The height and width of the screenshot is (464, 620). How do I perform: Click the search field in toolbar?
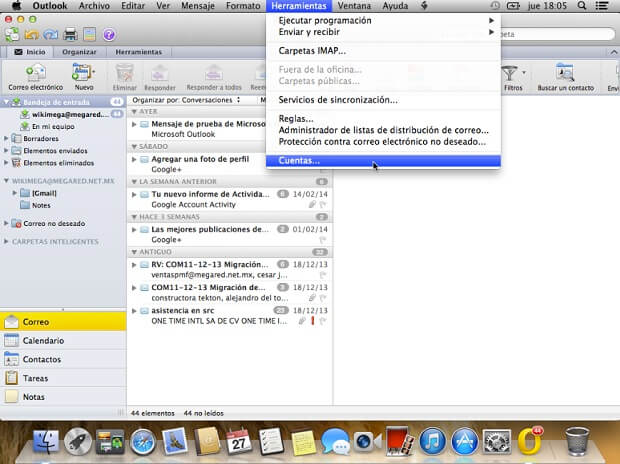click(558, 34)
